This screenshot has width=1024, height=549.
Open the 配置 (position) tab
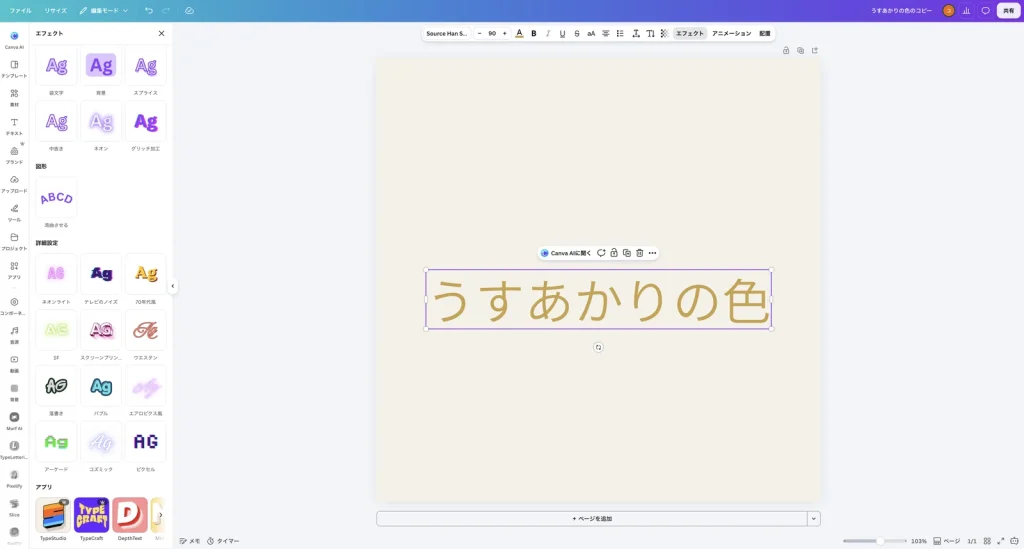pyautogui.click(x=765, y=33)
